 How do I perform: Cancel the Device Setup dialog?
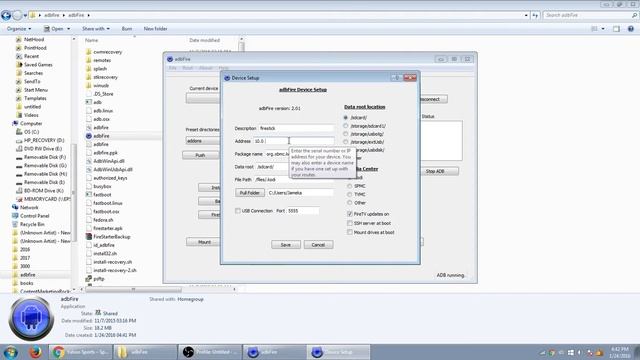point(318,244)
